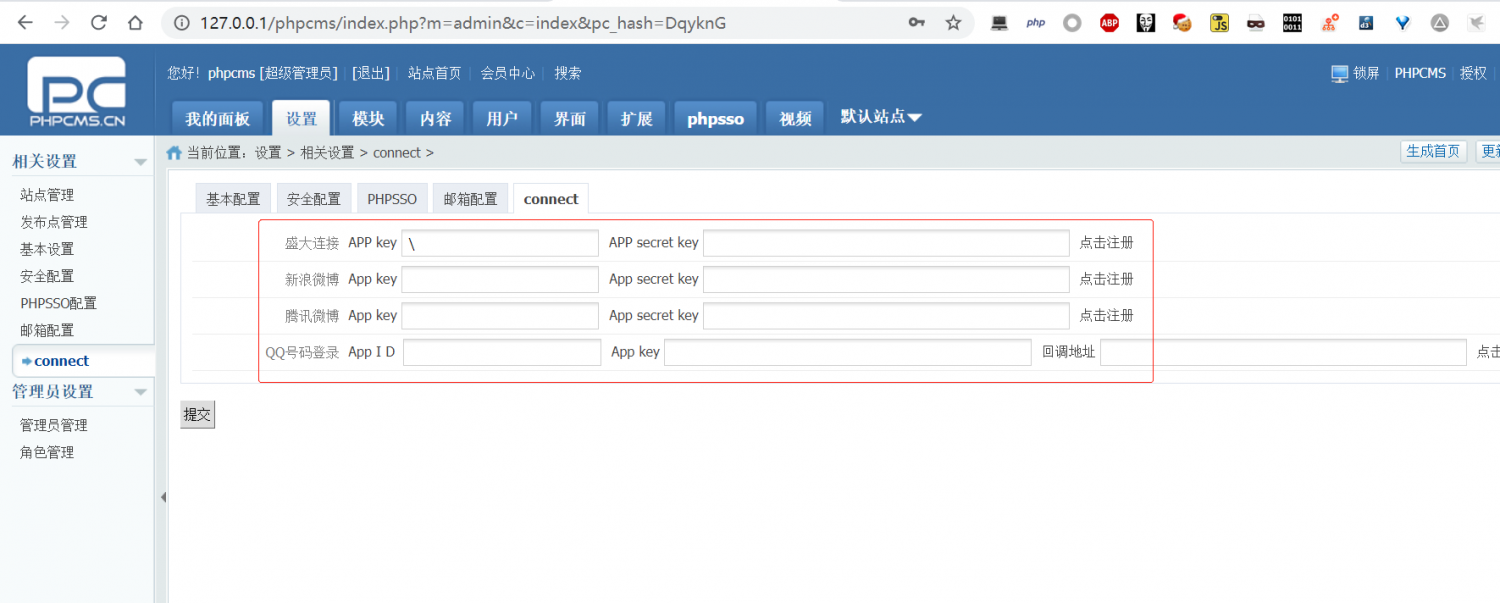Click the gray triangle circle extension icon
The width and height of the screenshot is (1500, 603).
click(x=1439, y=22)
